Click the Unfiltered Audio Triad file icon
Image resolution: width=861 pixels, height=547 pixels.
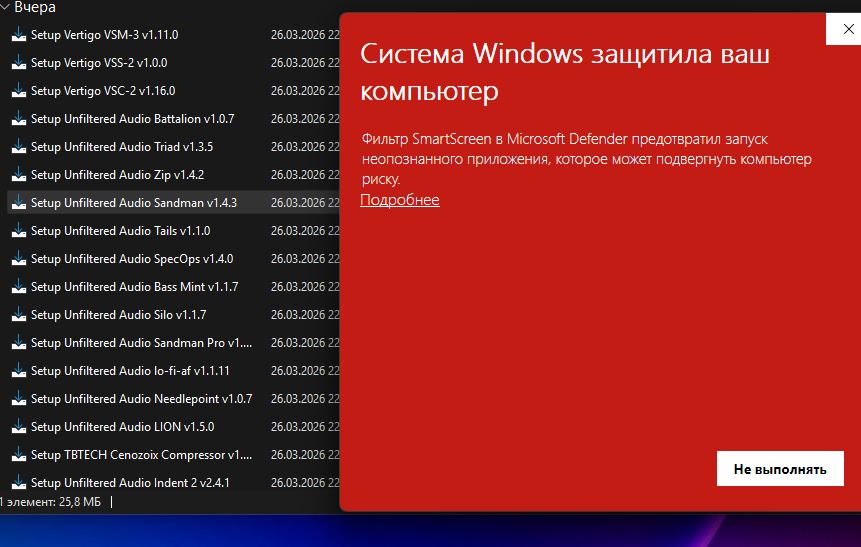point(19,147)
